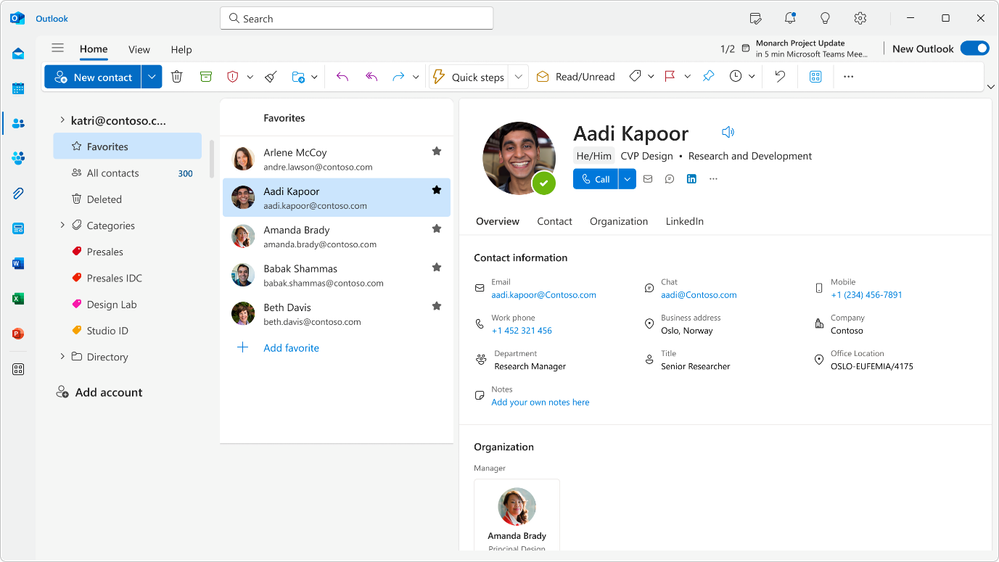Open the Calendar icon in left sidebar
This screenshot has width=999, height=562.
tap(18, 89)
